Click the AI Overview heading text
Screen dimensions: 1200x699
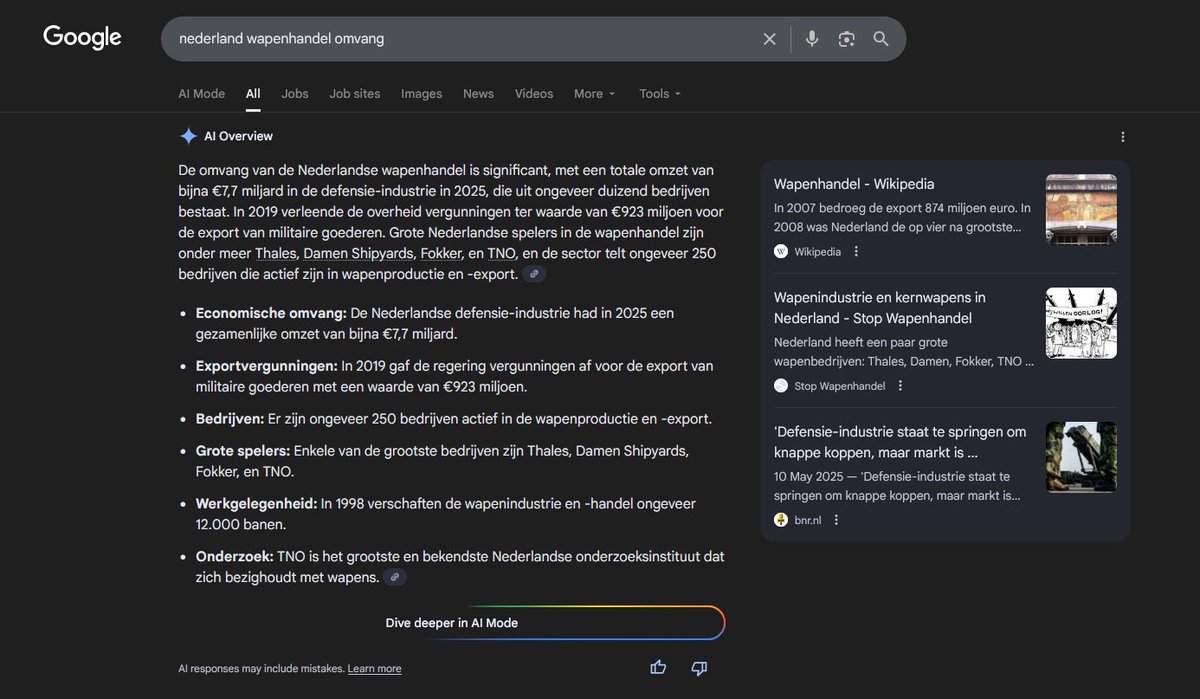[x=238, y=136]
